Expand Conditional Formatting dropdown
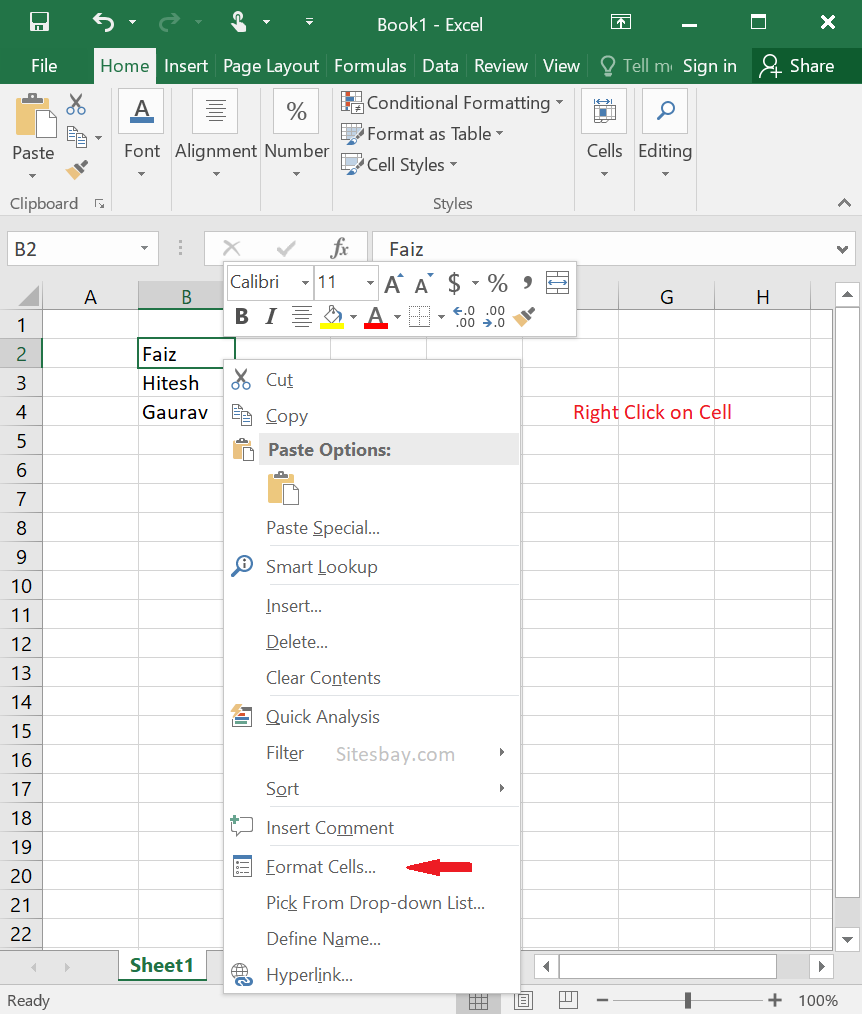 (560, 103)
